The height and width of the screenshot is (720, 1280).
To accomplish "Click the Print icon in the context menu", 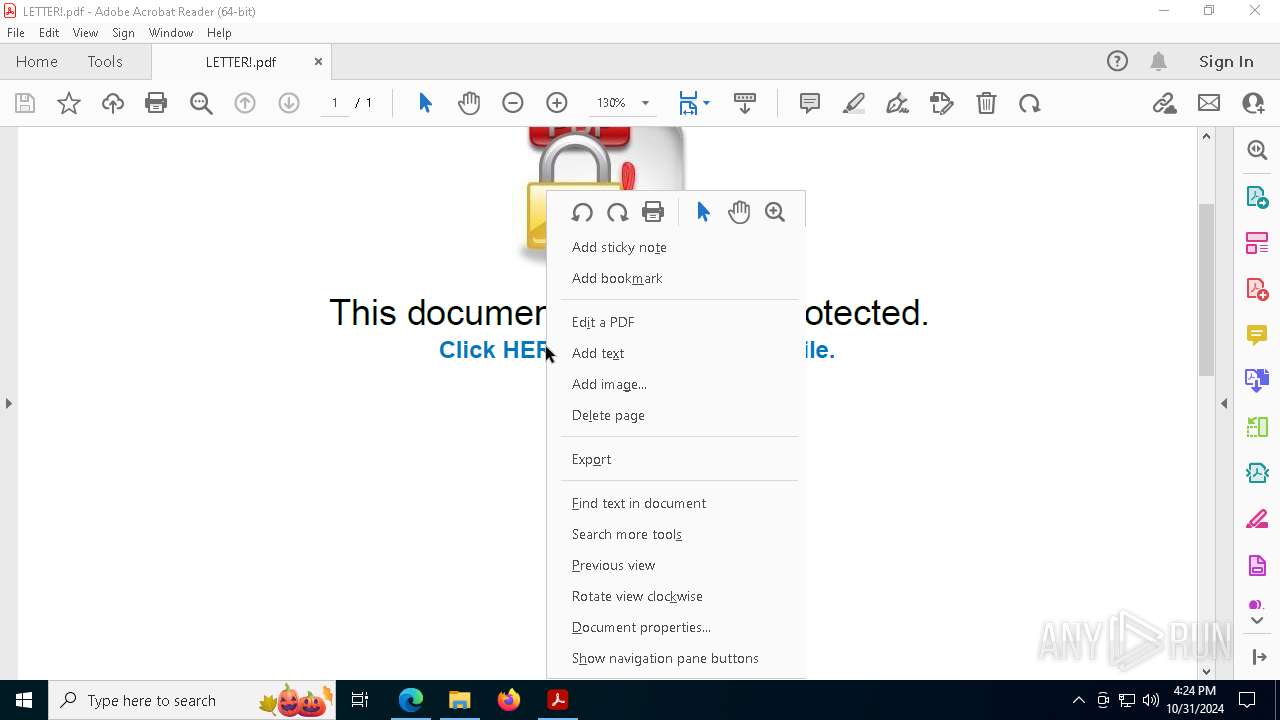I will pos(653,212).
